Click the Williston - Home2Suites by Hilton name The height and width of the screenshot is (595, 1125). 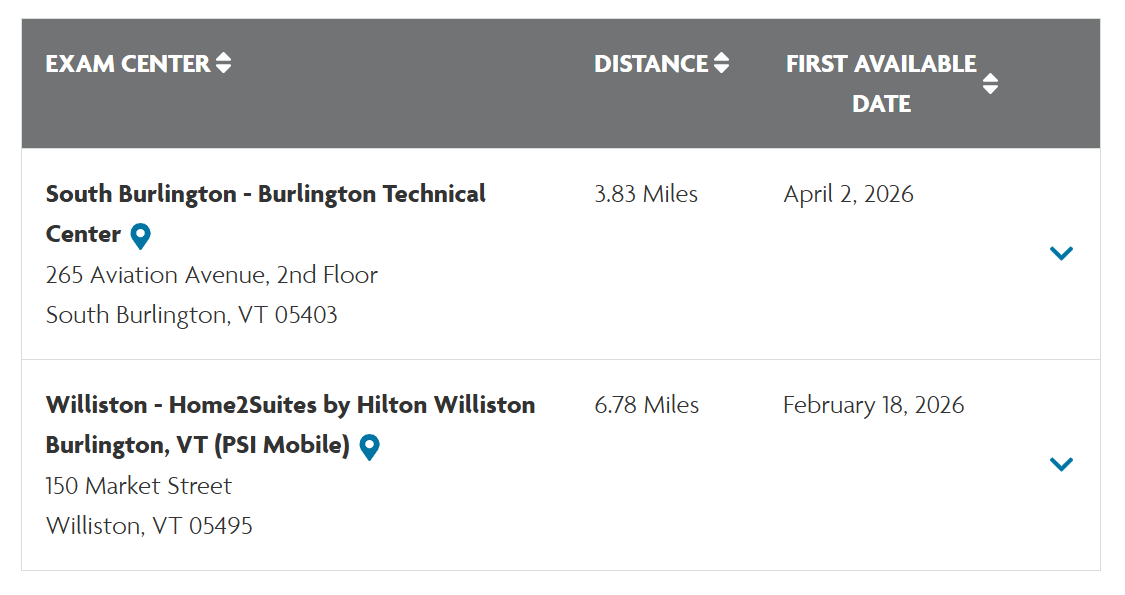coord(290,405)
